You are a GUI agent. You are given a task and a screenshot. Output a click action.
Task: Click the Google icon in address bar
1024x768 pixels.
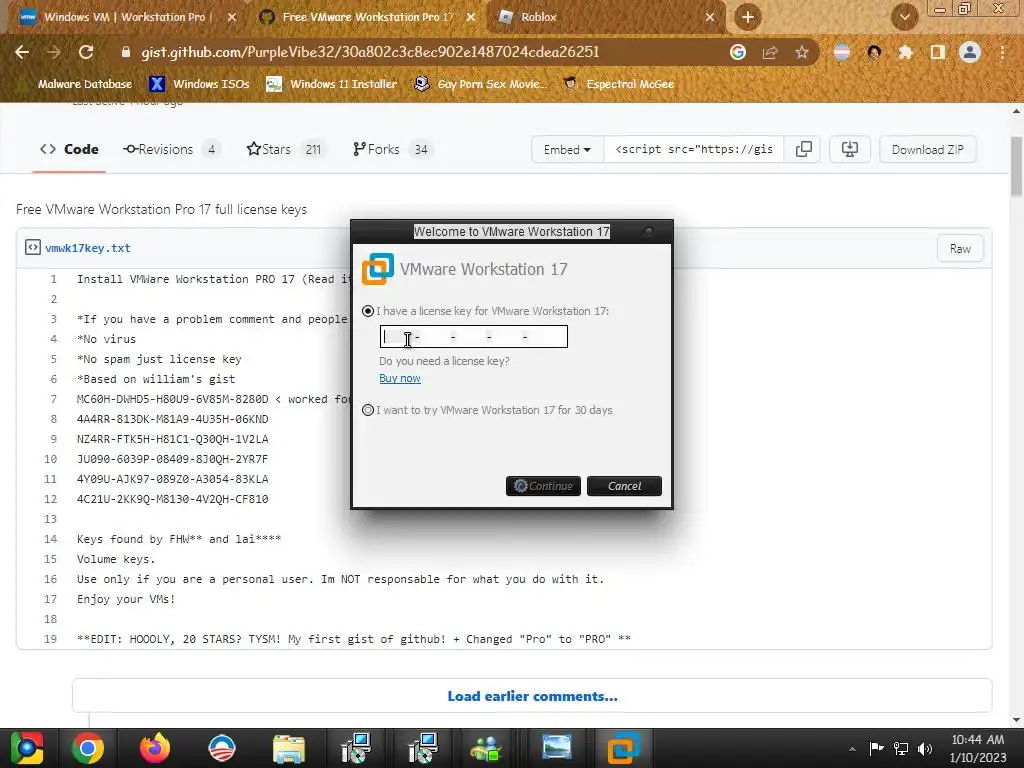tap(738, 52)
